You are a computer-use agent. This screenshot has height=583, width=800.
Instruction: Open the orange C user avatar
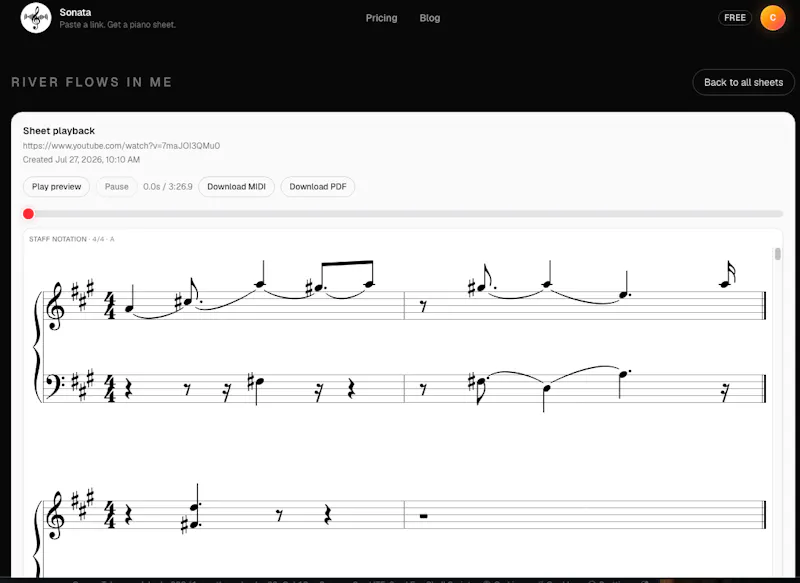click(772, 18)
